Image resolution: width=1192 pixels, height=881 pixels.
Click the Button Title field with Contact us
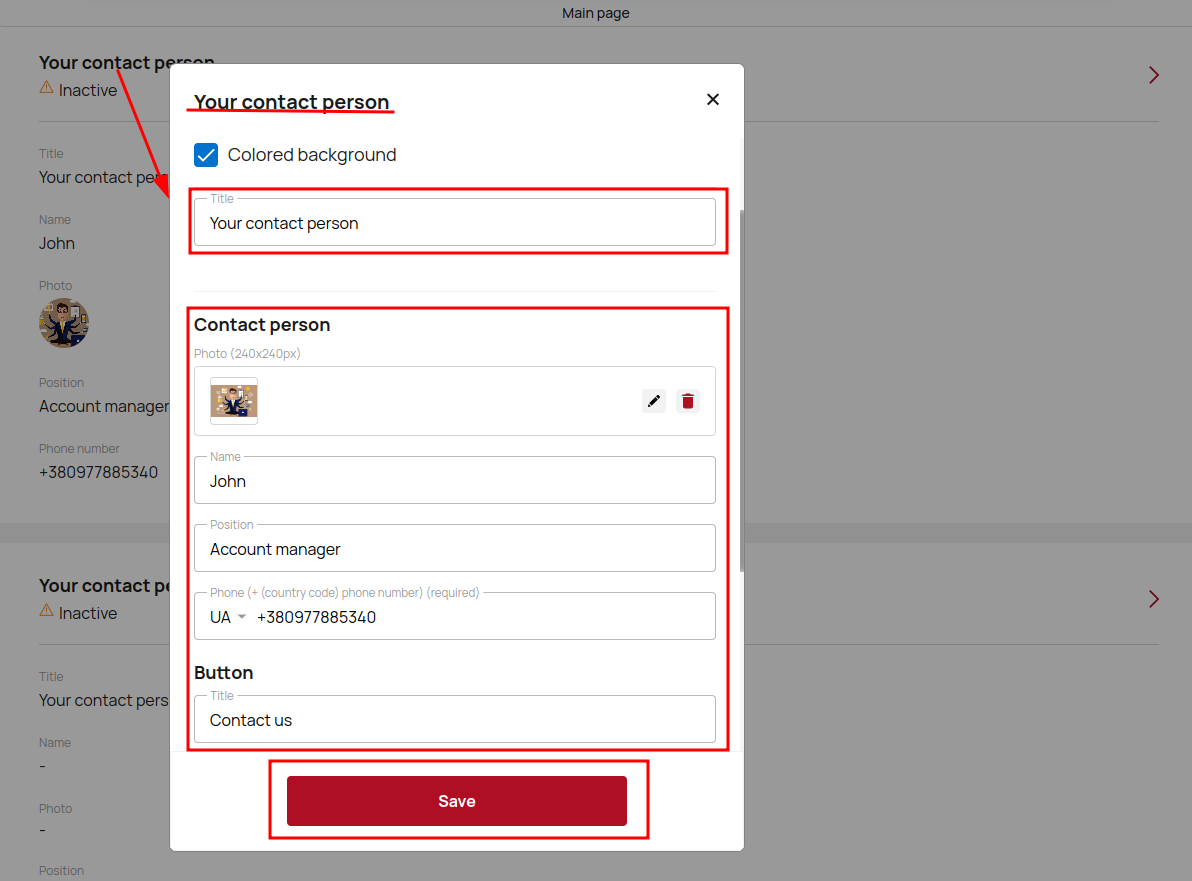pos(454,720)
